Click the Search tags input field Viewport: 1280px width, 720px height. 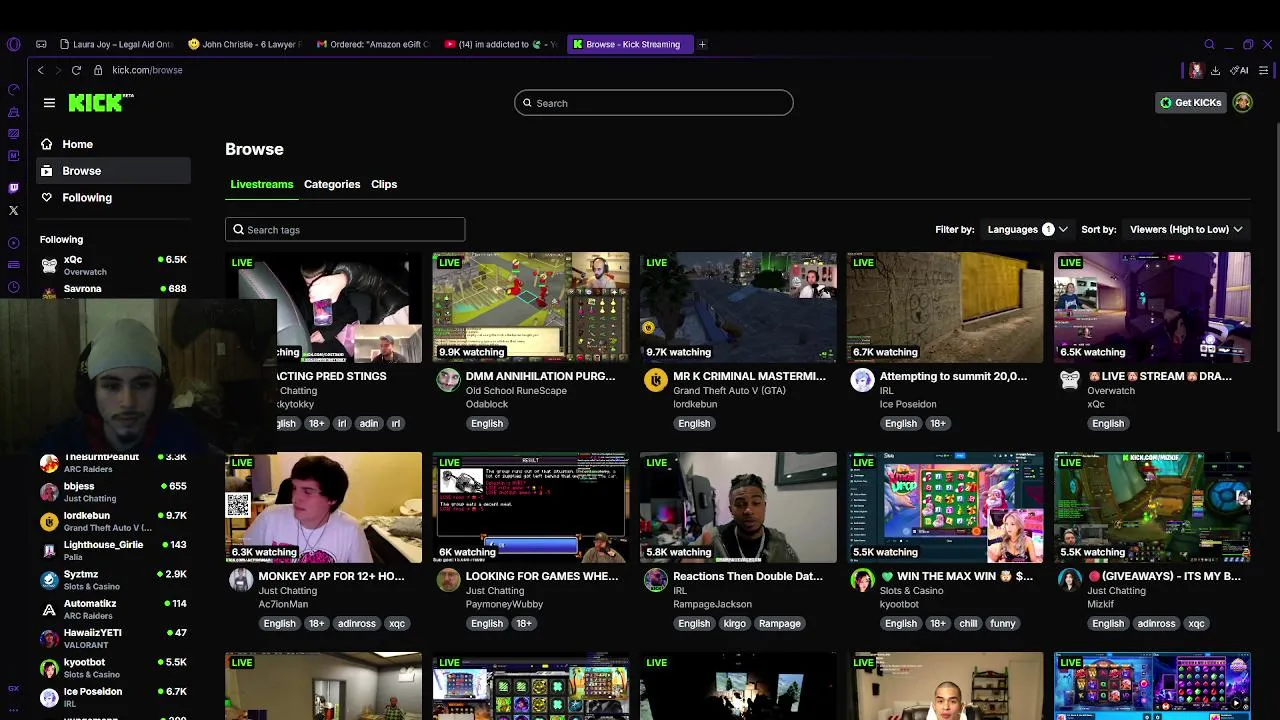click(345, 230)
